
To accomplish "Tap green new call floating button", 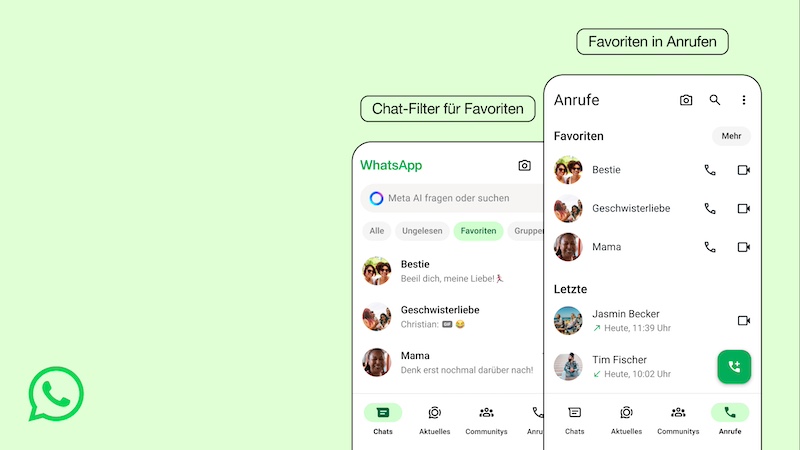I will point(734,366).
